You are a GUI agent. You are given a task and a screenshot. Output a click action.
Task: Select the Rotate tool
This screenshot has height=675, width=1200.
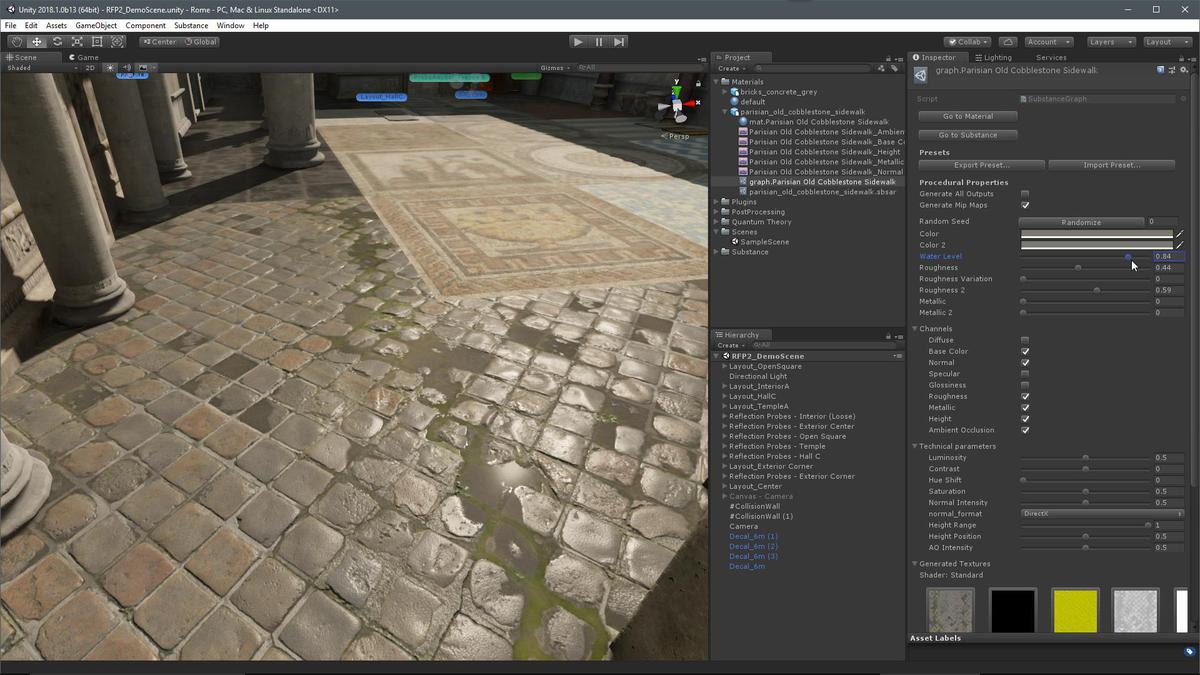pyautogui.click(x=57, y=42)
